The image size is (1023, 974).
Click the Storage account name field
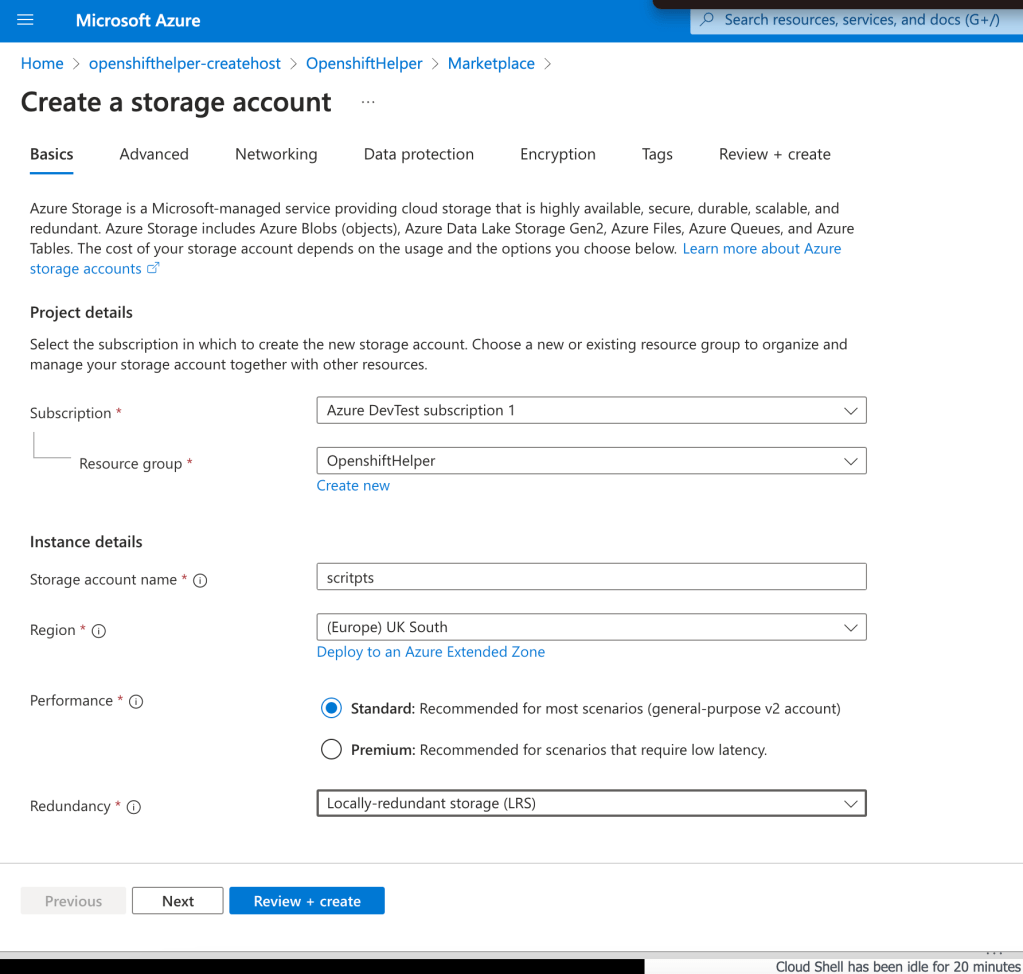pyautogui.click(x=591, y=577)
